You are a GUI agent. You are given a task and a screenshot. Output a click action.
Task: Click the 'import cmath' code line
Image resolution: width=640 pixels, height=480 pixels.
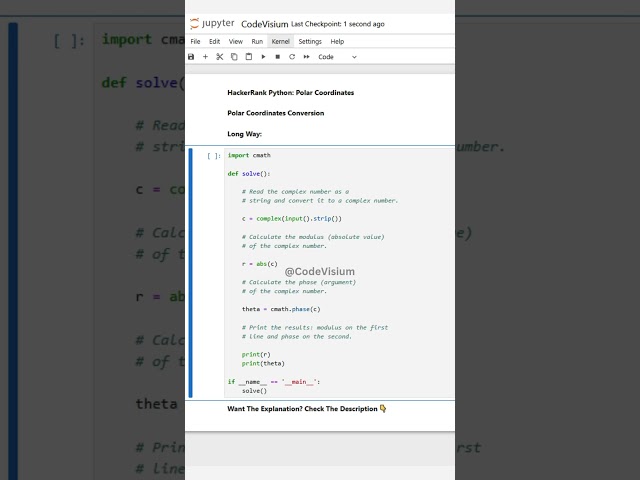pyautogui.click(x=249, y=155)
